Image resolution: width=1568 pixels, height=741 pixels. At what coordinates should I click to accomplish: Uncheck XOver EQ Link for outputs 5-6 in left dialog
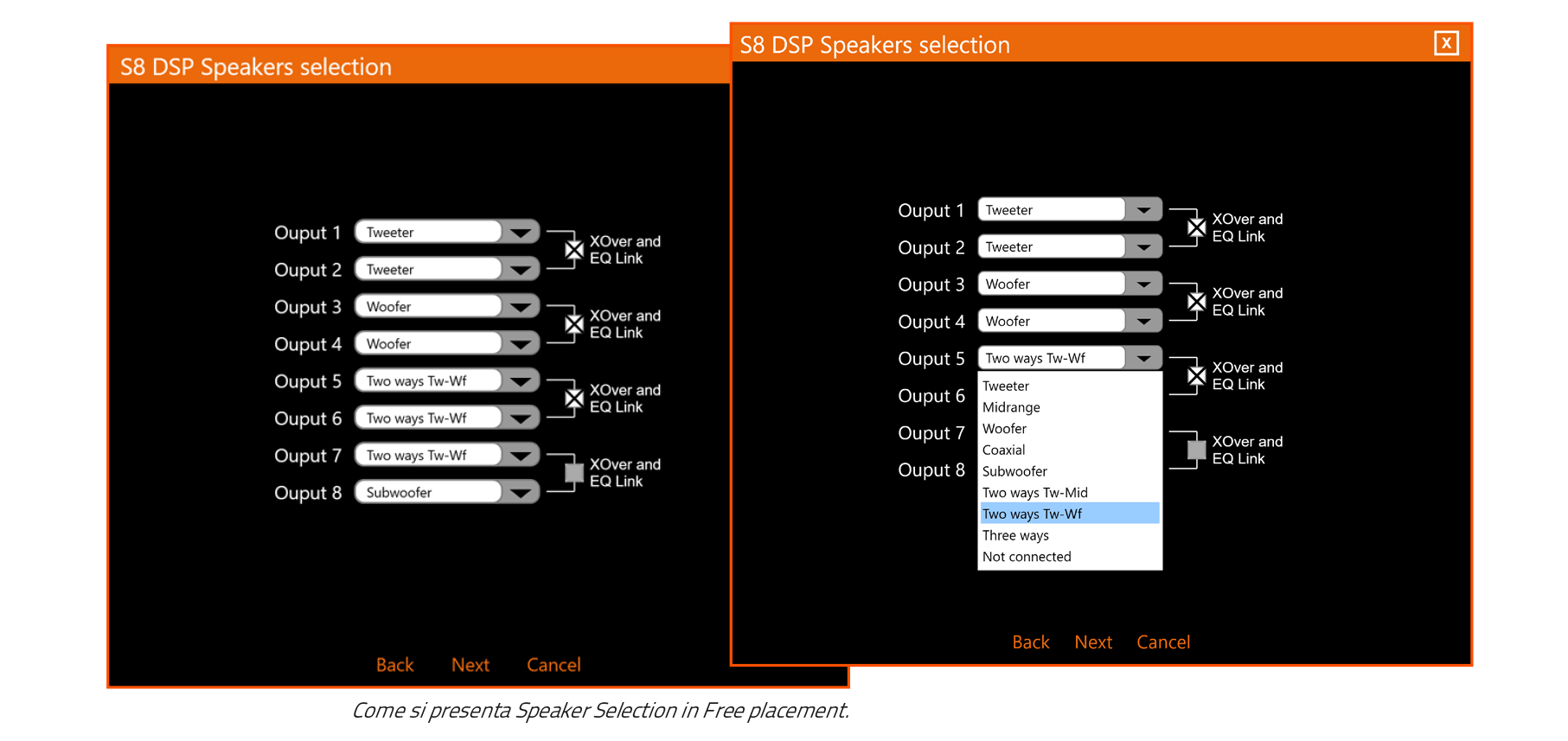click(x=573, y=399)
